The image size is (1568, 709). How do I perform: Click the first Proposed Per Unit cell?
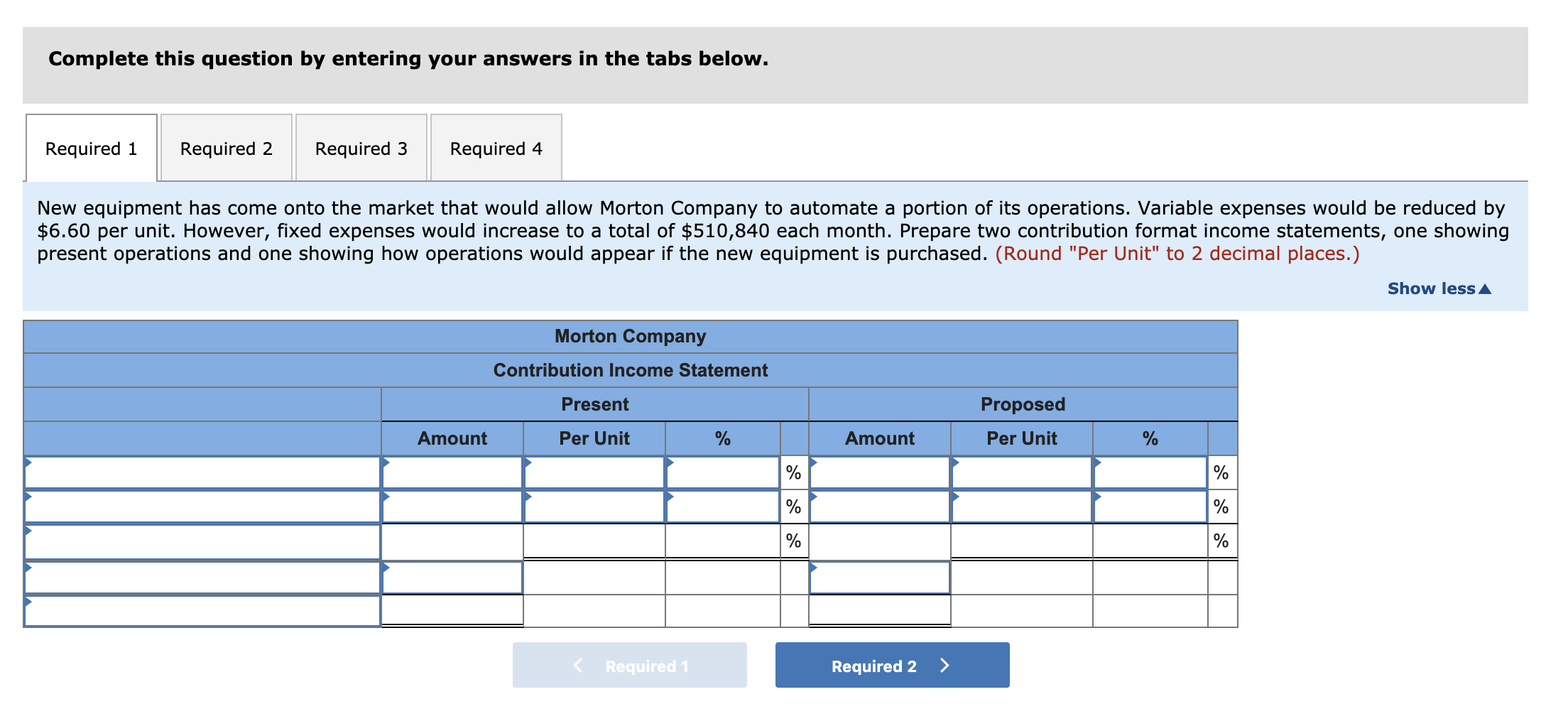pyautogui.click(x=1021, y=472)
